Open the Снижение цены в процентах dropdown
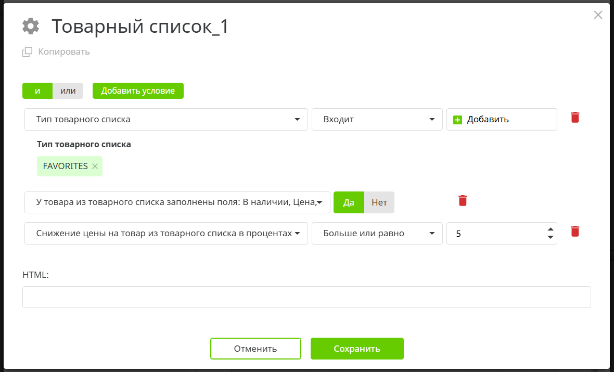This screenshot has width=614, height=372. (x=166, y=233)
